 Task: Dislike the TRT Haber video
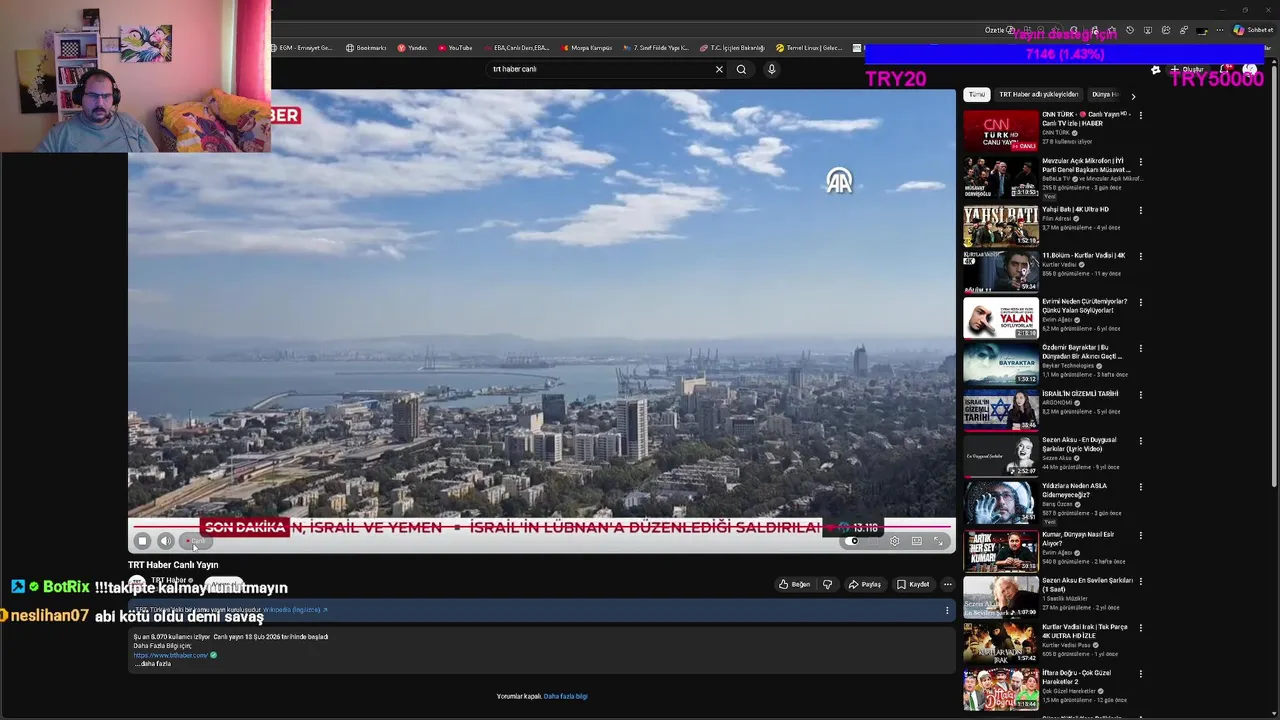point(827,584)
